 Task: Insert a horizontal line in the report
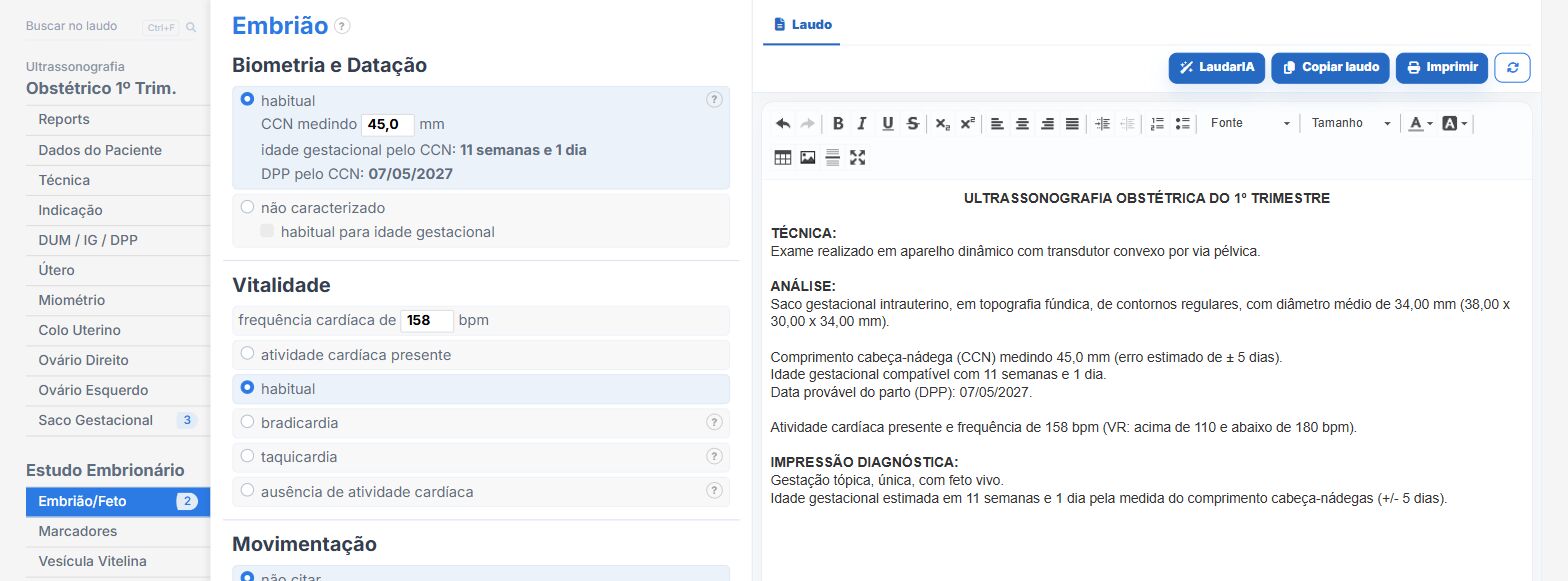832,157
